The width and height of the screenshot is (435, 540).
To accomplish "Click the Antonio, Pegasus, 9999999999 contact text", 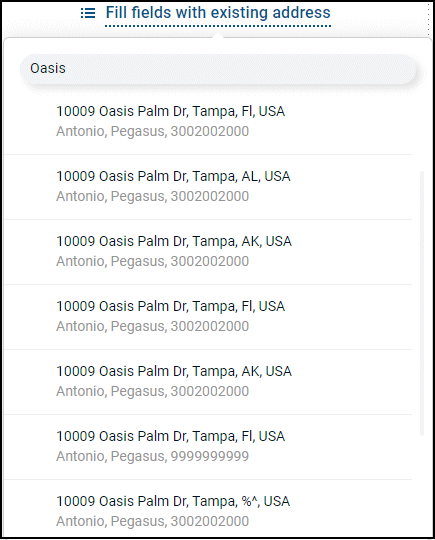I will pos(153,456).
